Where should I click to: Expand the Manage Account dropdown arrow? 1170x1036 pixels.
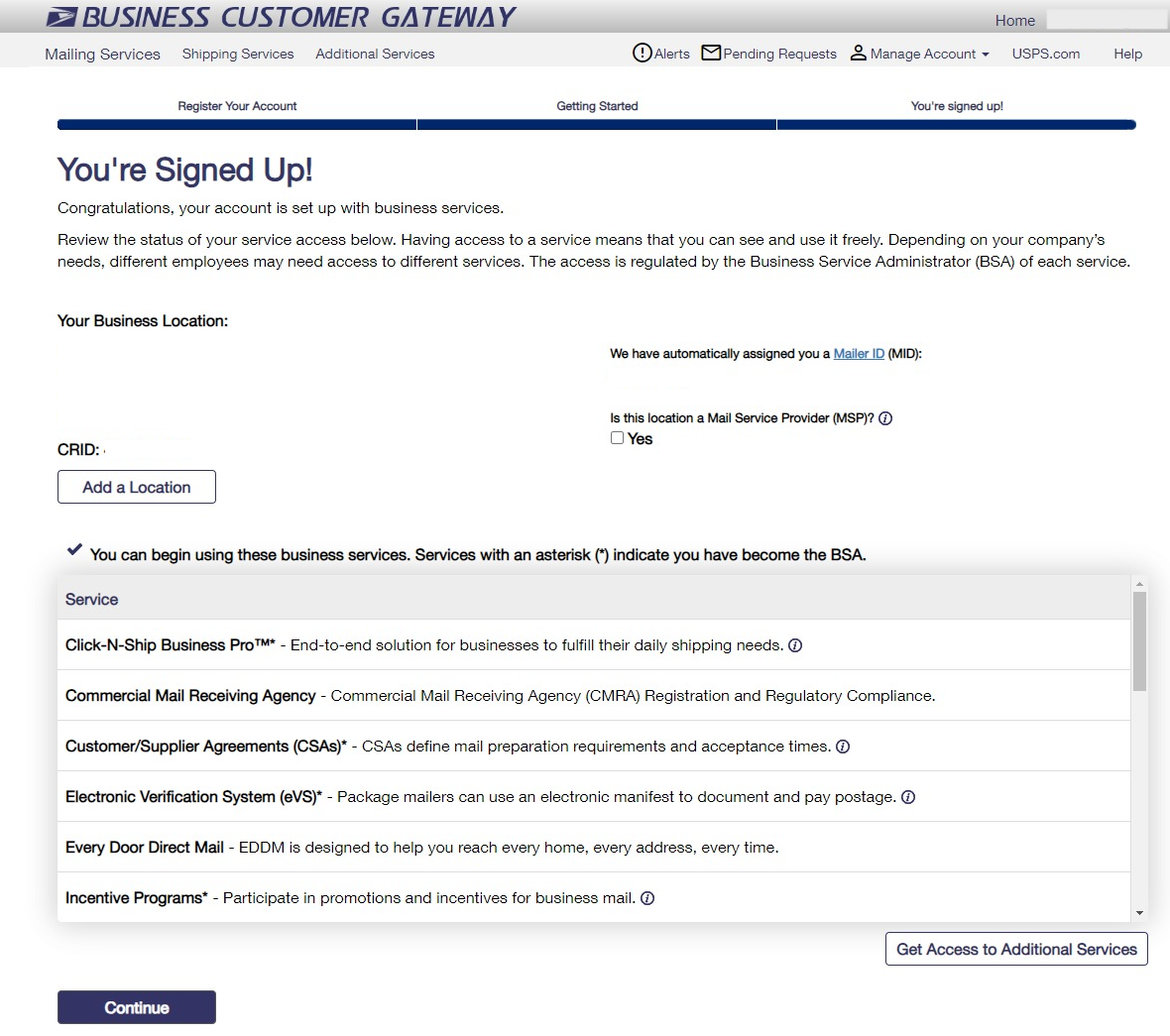pyautogui.click(x=986, y=55)
